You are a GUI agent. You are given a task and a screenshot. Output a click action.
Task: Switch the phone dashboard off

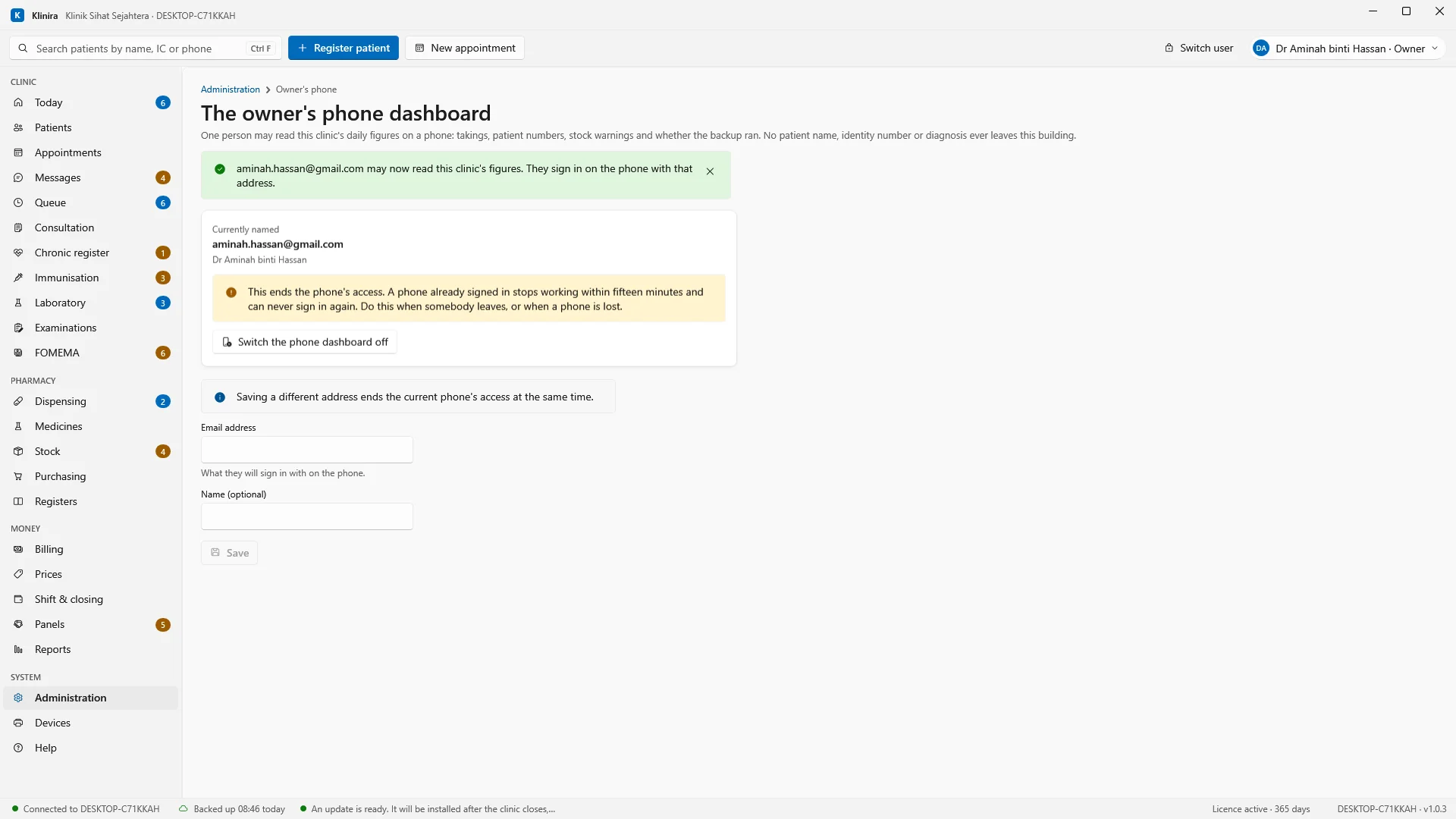click(305, 342)
